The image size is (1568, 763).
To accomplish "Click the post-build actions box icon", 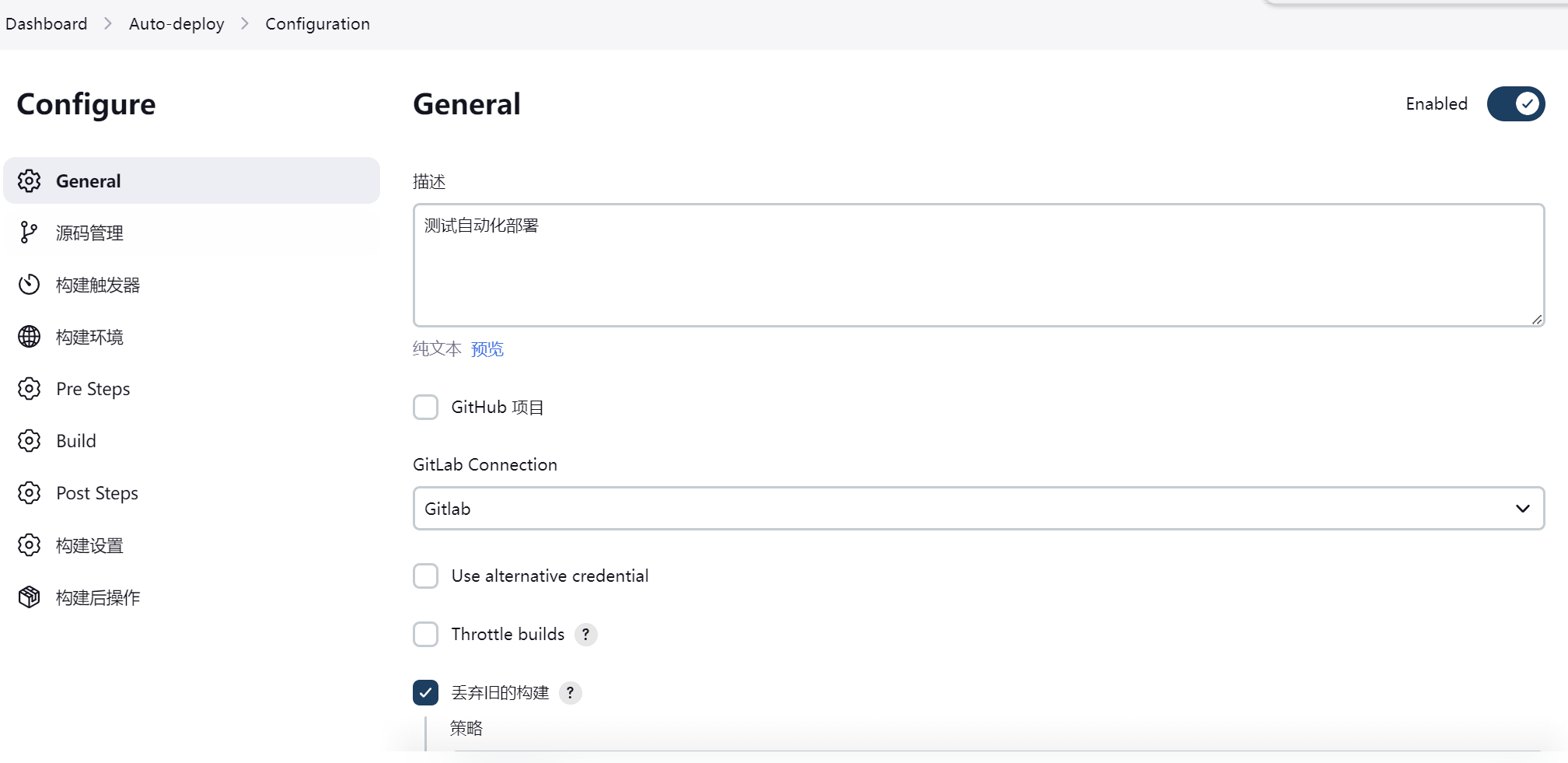I will 30,597.
